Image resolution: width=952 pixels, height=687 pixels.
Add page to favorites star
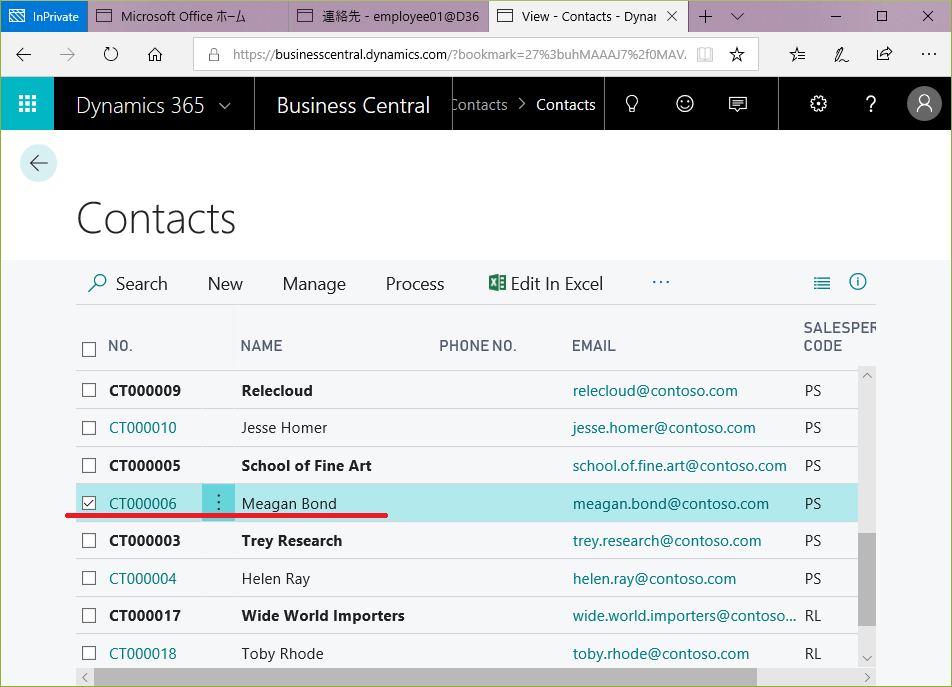[736, 55]
